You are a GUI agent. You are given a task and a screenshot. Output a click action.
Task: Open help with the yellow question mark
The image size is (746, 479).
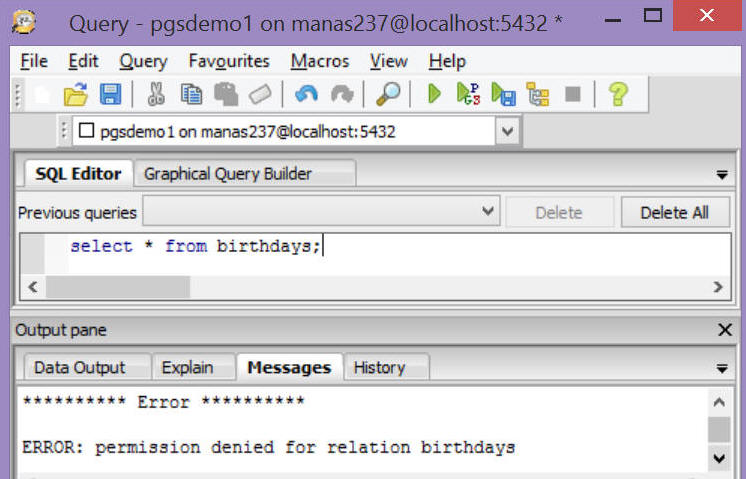click(618, 94)
